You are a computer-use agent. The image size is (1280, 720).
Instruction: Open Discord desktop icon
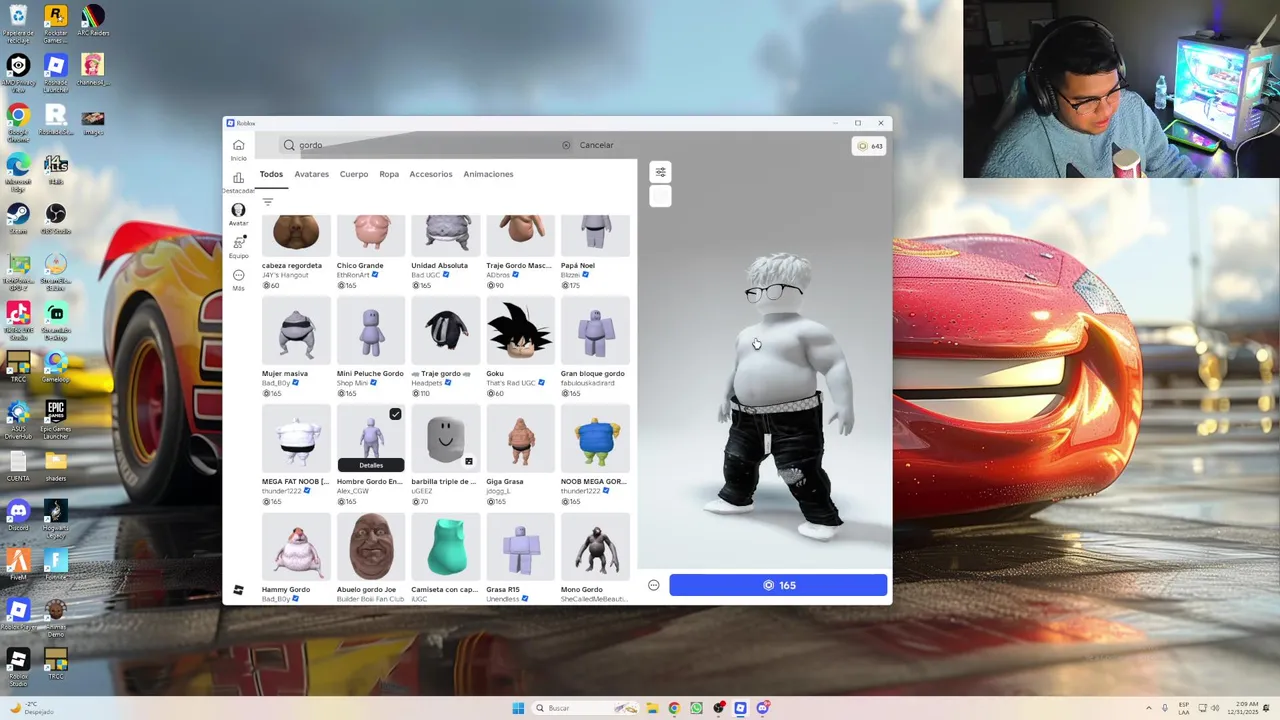(18, 516)
